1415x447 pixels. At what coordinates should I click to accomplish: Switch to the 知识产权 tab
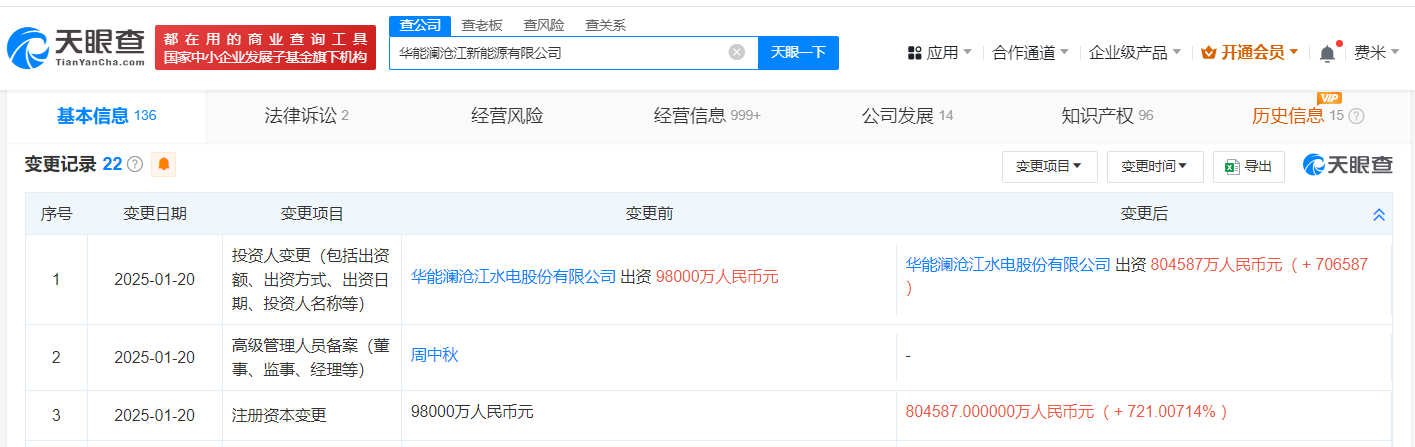[x=1107, y=116]
